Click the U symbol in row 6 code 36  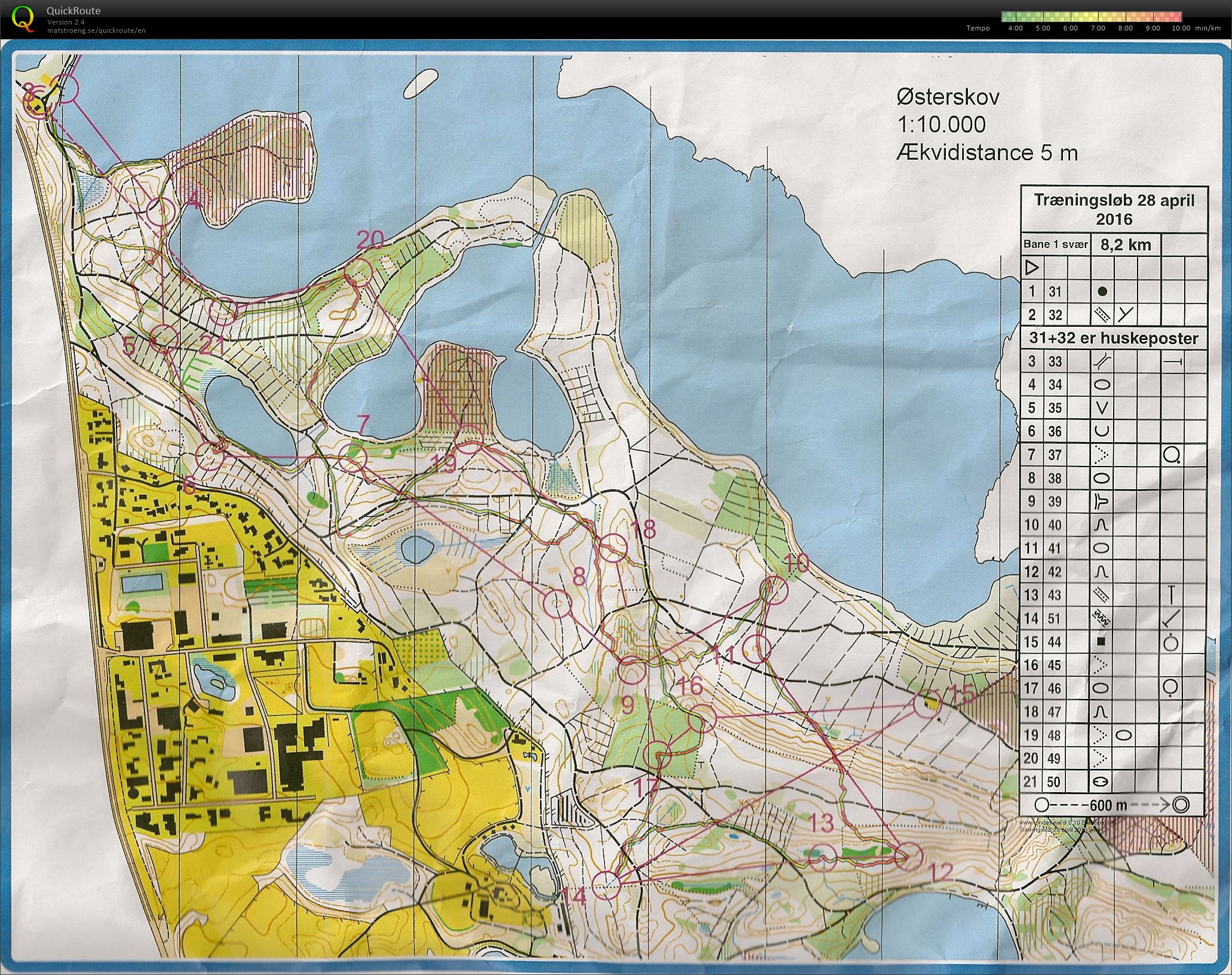[x=1102, y=431]
